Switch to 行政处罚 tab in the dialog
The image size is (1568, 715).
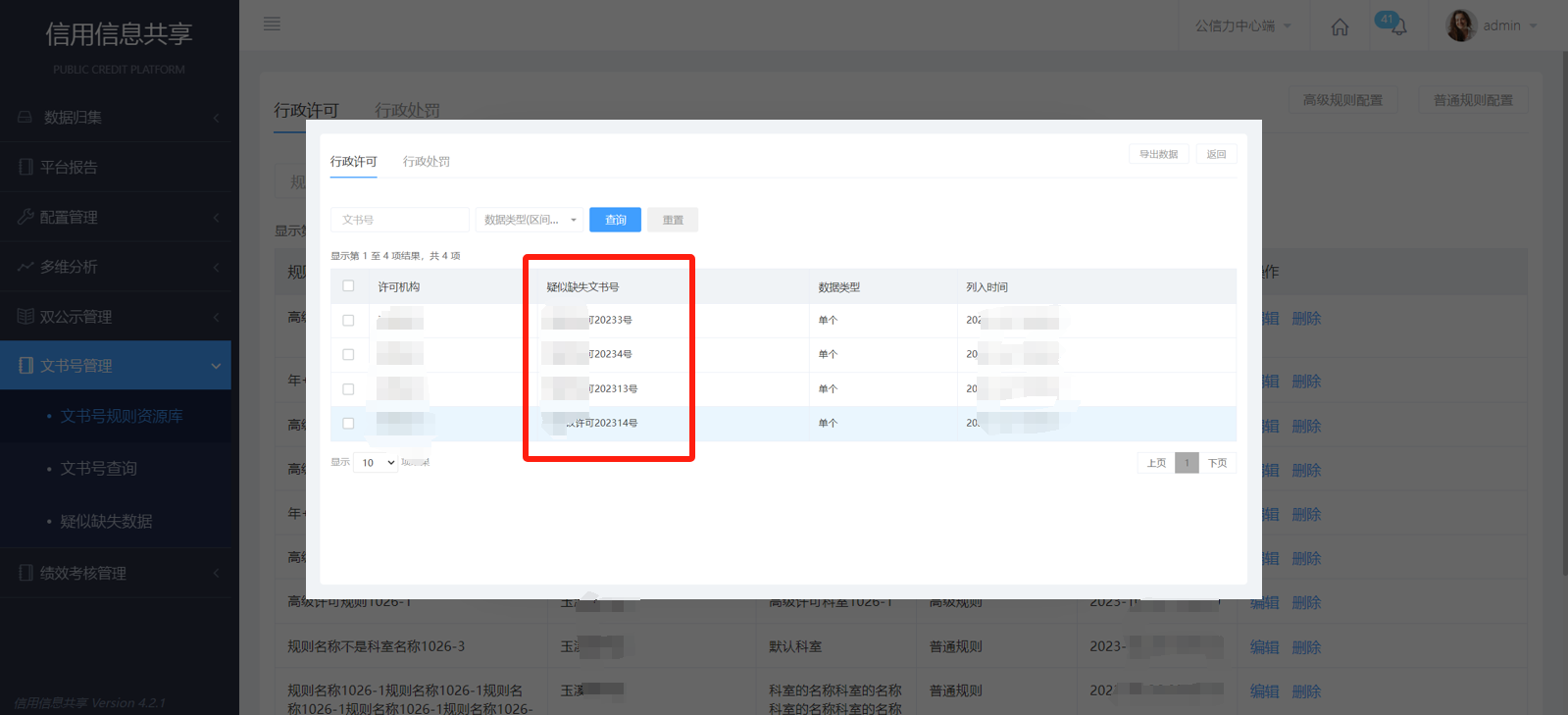(x=427, y=162)
